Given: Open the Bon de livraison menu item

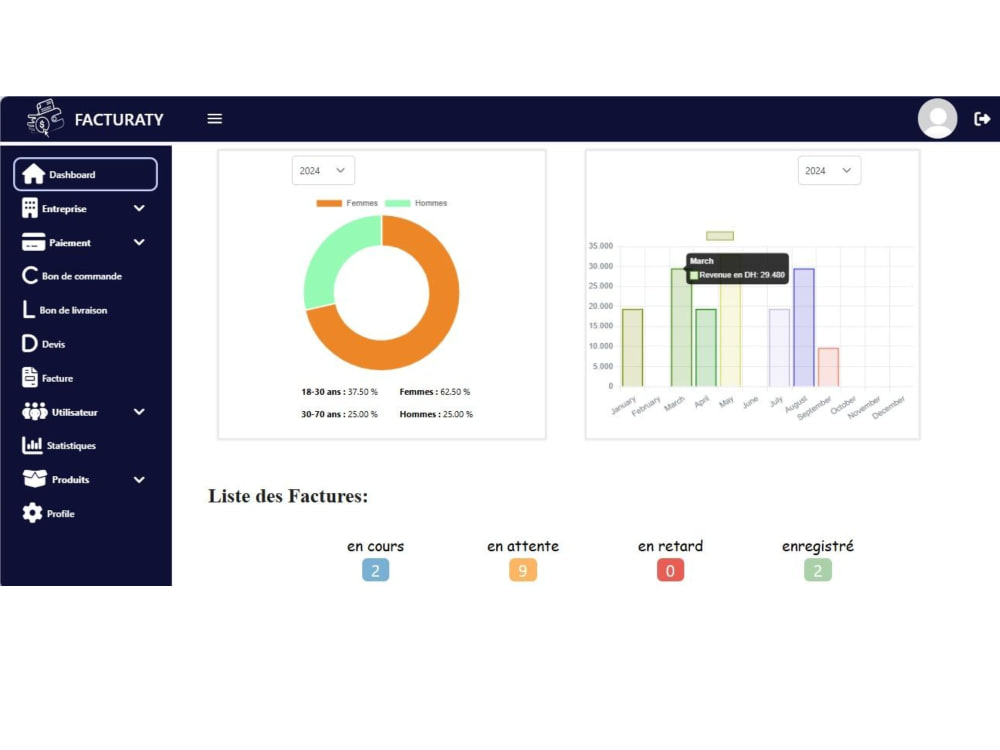Looking at the screenshot, I should coord(73,310).
